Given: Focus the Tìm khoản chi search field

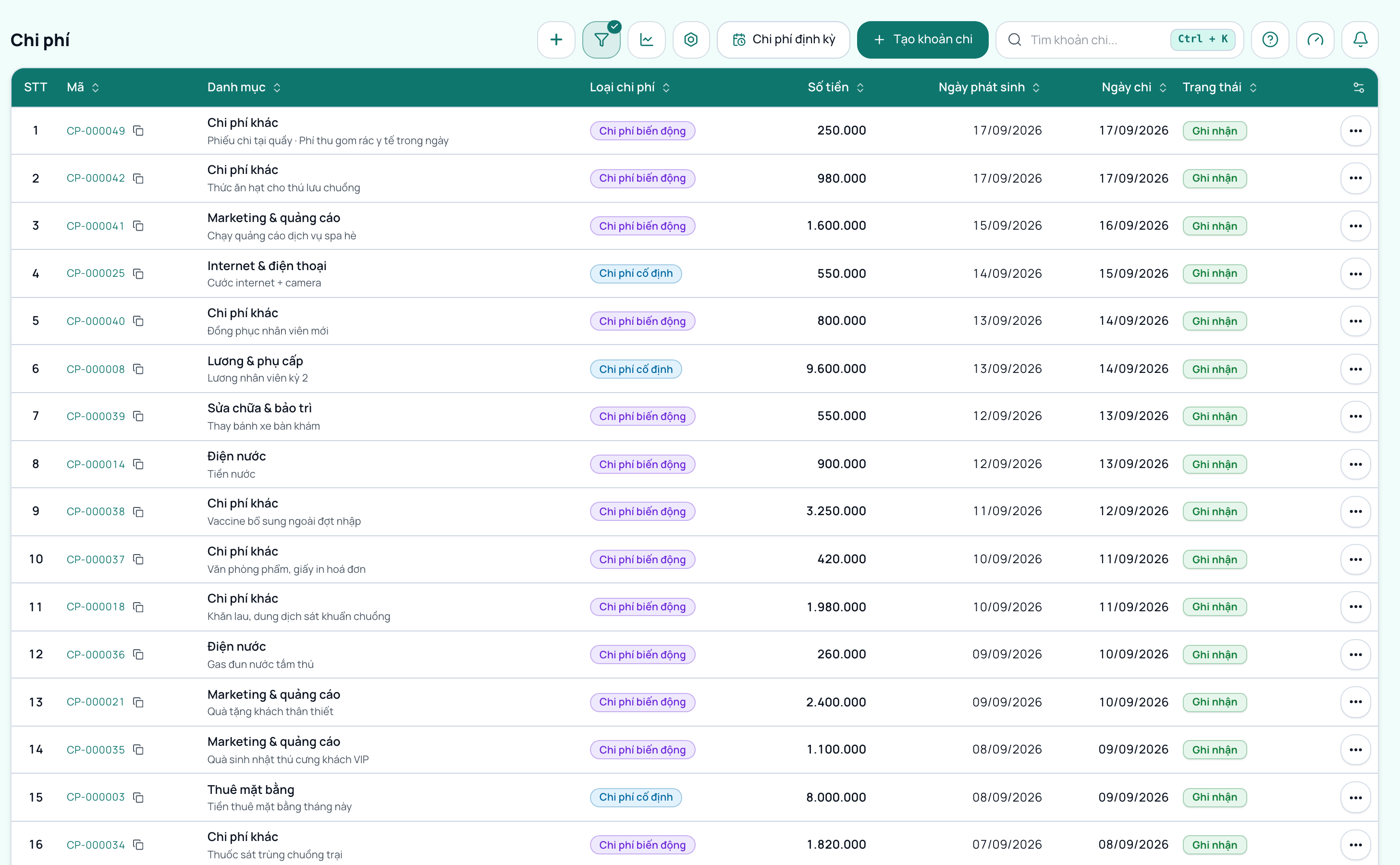Looking at the screenshot, I should [x=1119, y=39].
